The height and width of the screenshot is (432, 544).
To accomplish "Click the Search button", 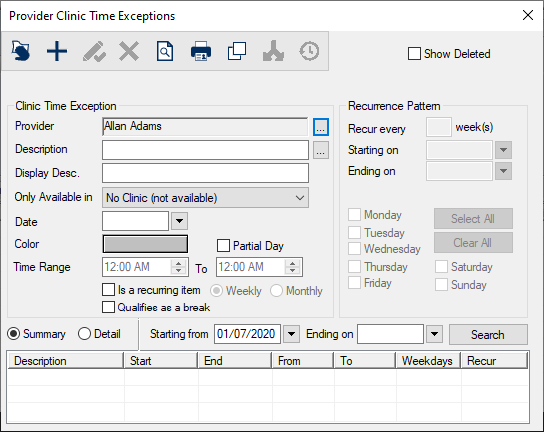I will tap(488, 334).
